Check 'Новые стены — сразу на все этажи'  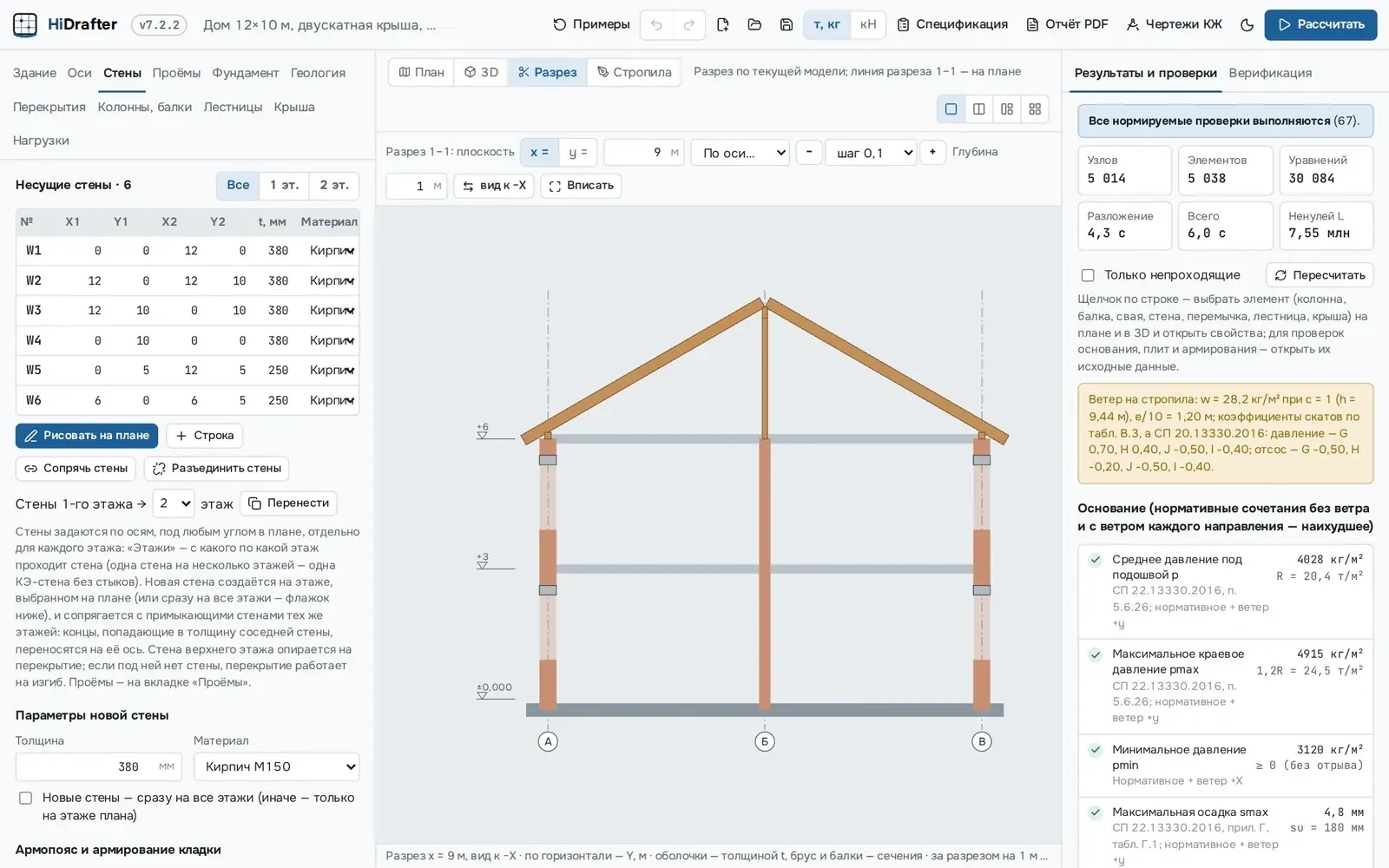[26, 798]
